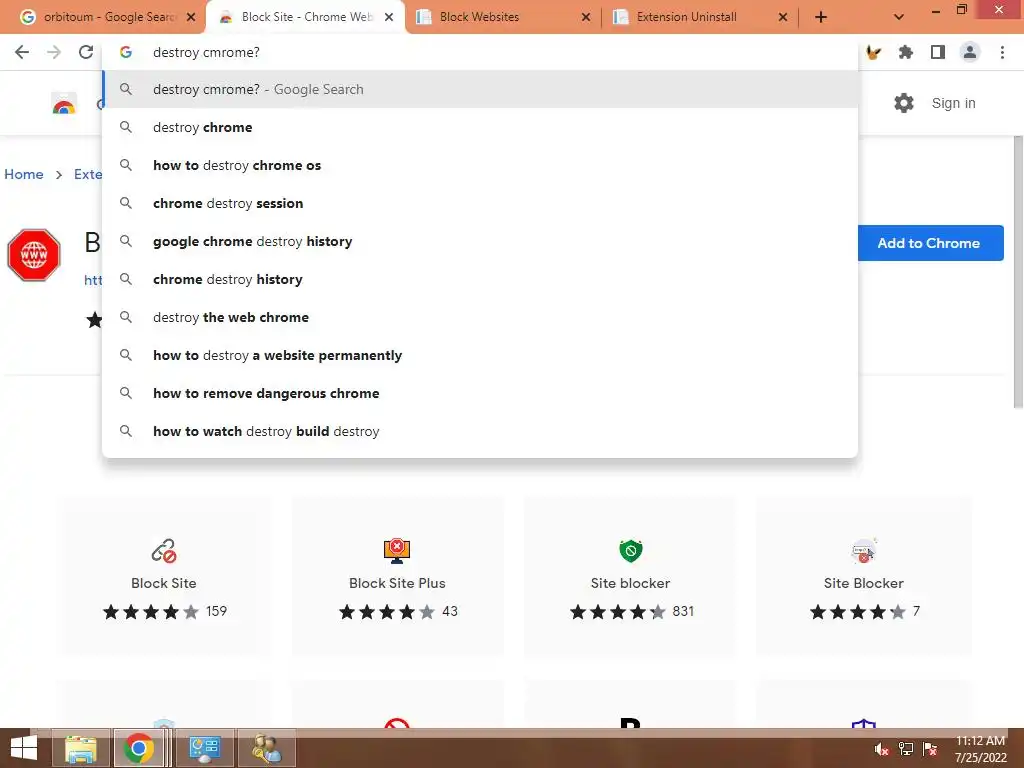Open Chrome Web Store settings gear
1024x768 pixels.
coord(904,103)
